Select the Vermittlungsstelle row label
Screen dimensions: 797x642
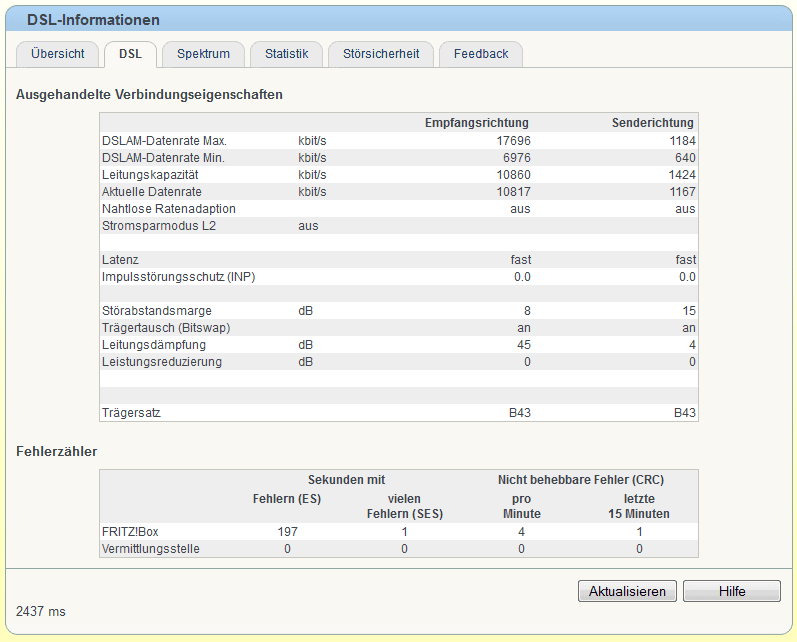point(150,549)
